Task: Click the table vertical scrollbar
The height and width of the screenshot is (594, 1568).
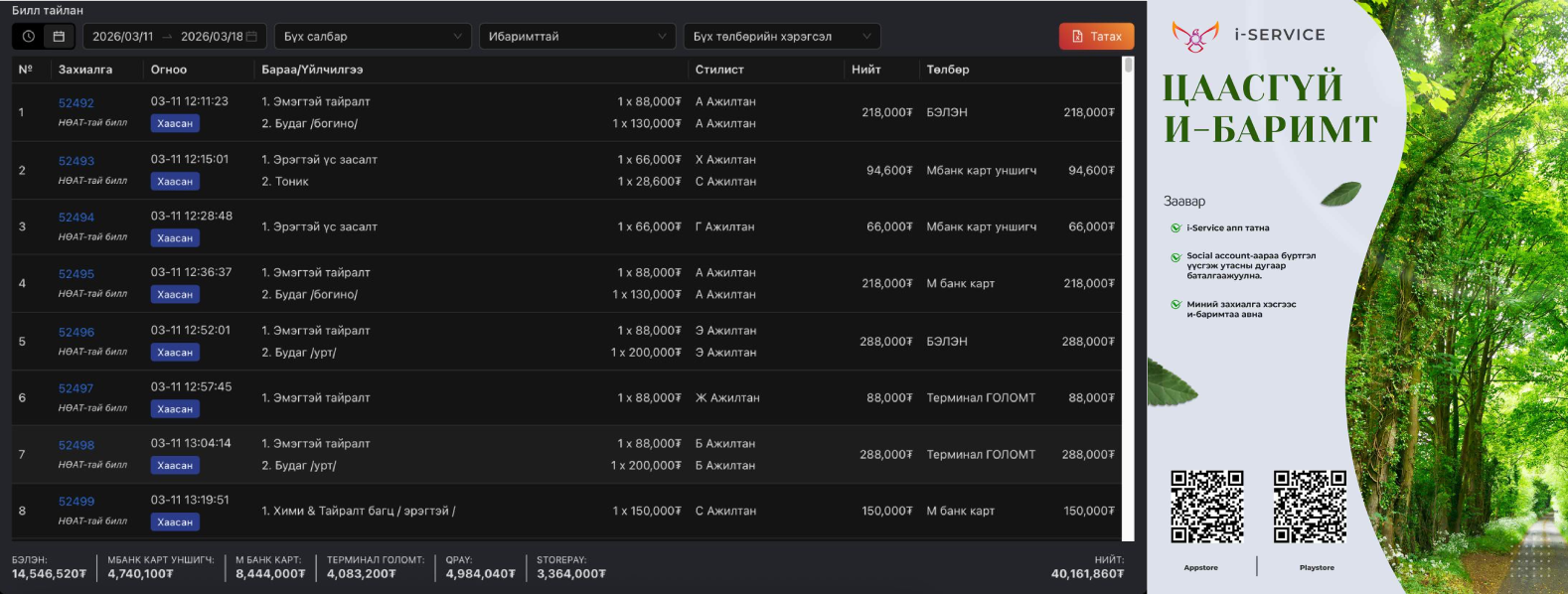Action: (x=1128, y=298)
